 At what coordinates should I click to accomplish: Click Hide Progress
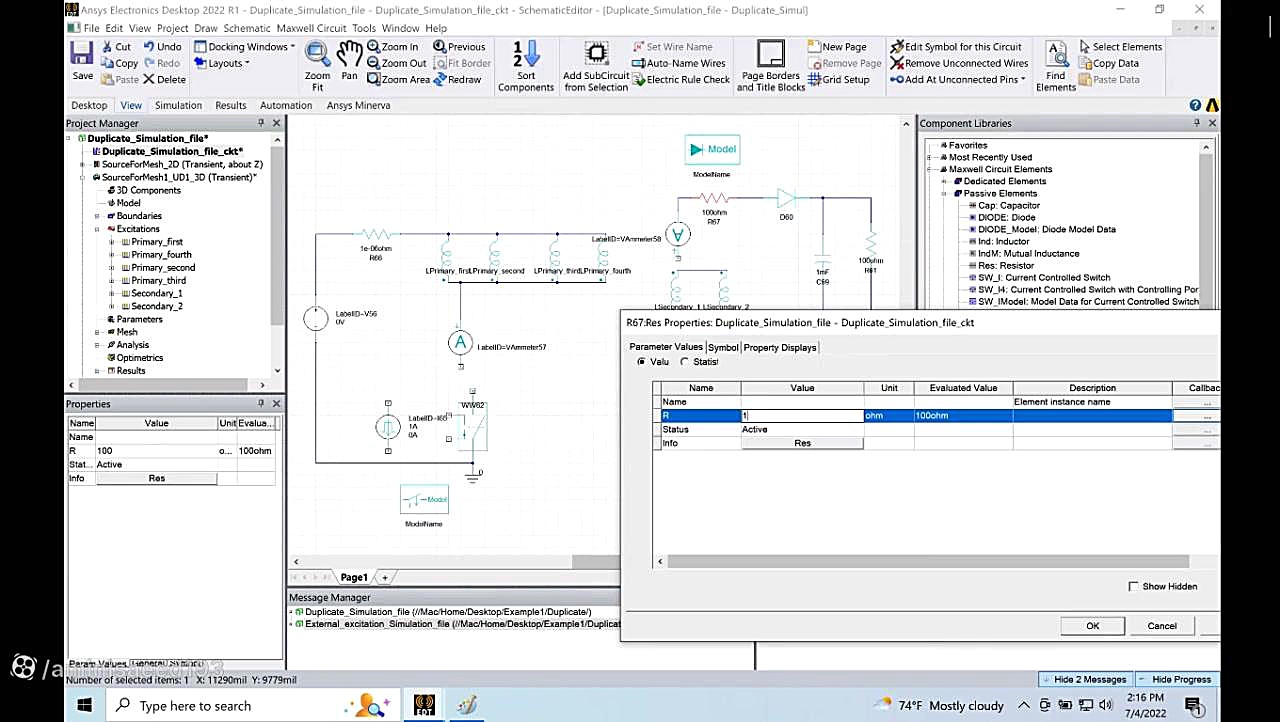click(x=1175, y=679)
